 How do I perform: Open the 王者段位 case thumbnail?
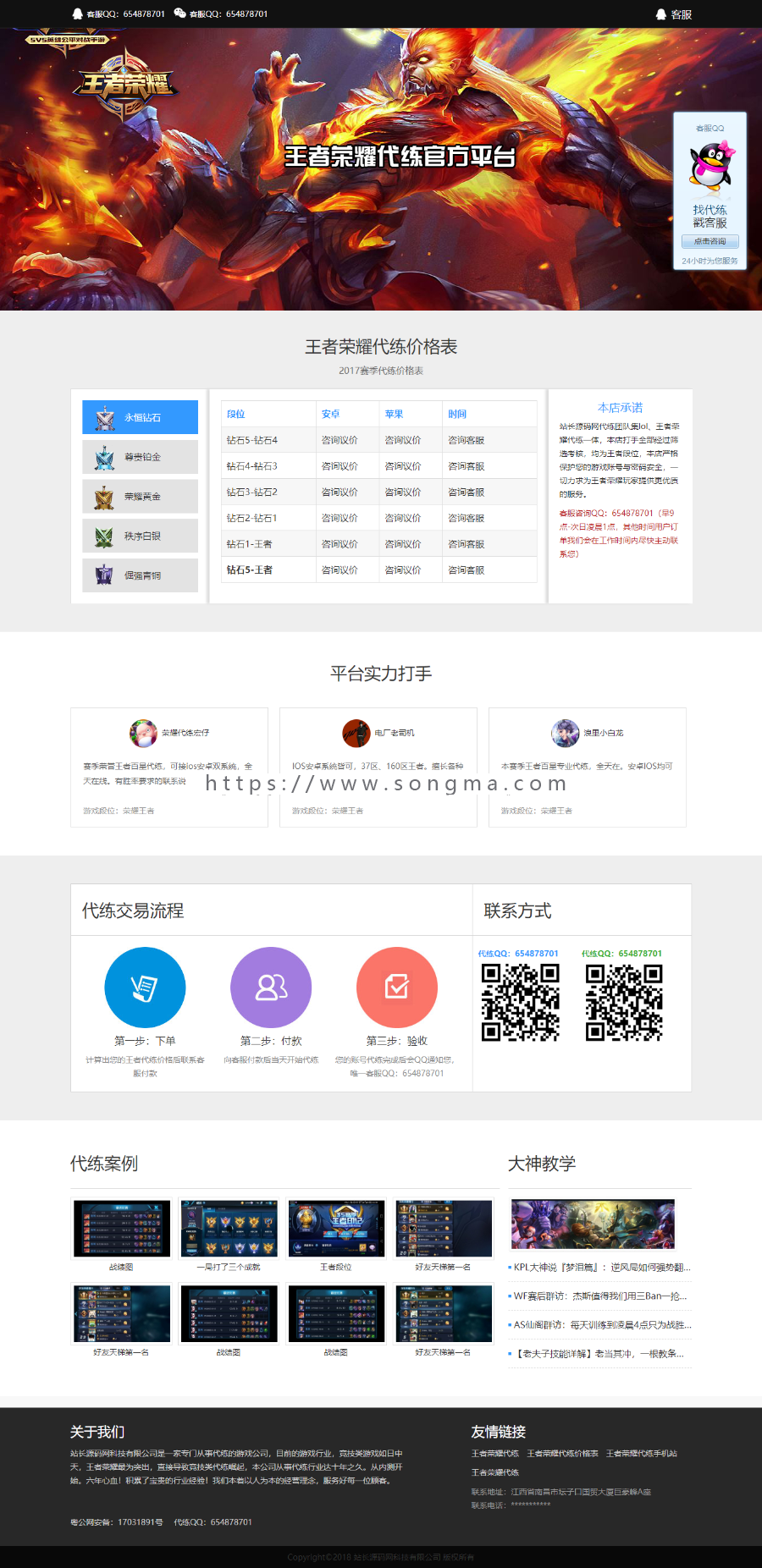336,1228
